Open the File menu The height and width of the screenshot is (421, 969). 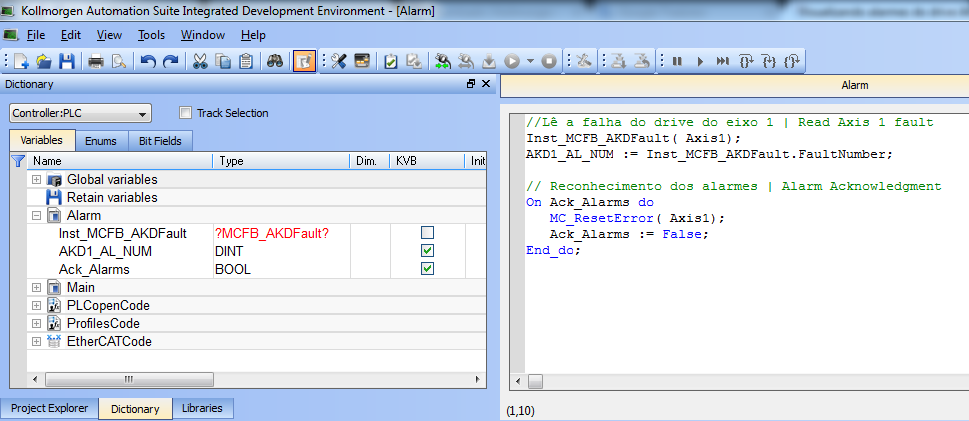point(36,35)
